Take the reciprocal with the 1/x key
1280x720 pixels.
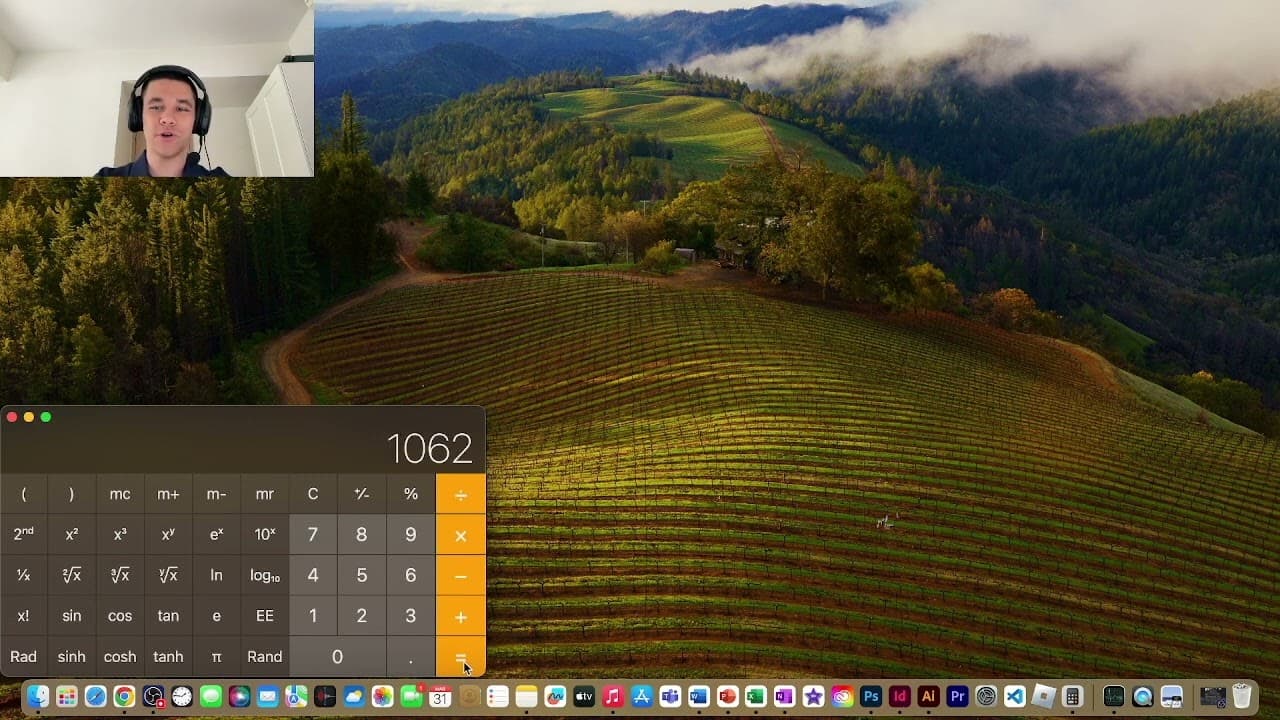click(24, 576)
